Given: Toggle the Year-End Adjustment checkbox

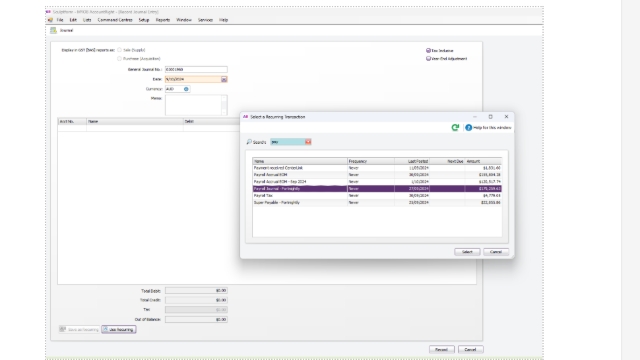Looking at the screenshot, I should point(428,58).
